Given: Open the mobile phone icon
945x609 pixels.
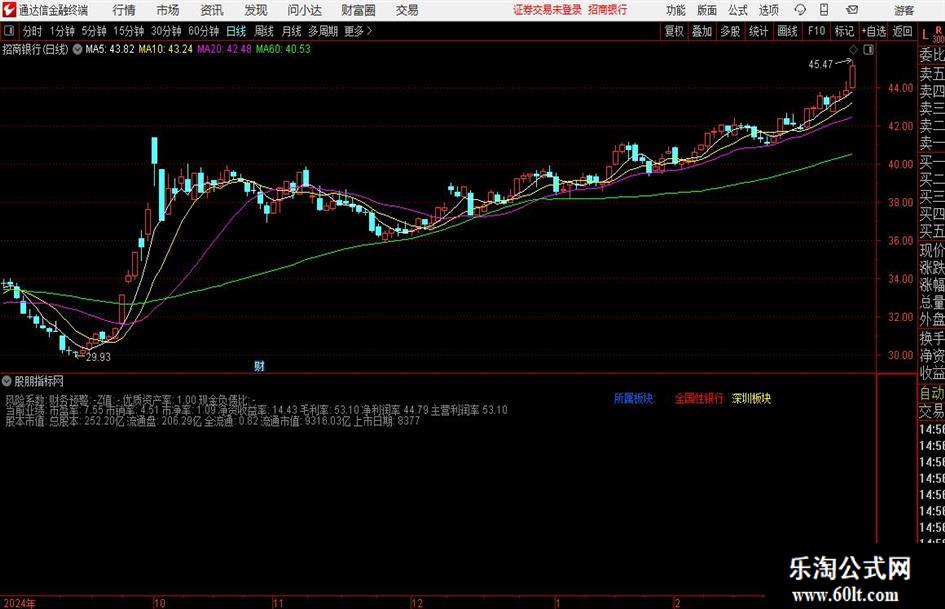Looking at the screenshot, I should [824, 10].
